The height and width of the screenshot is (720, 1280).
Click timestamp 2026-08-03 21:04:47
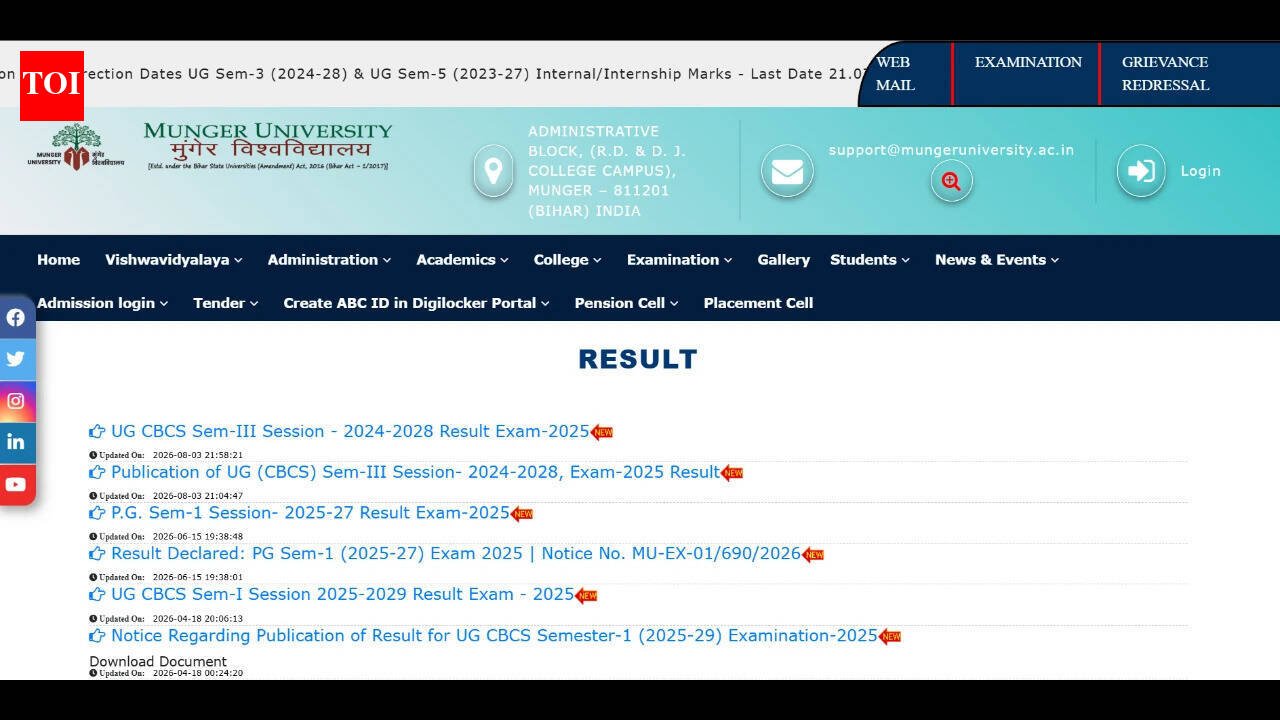click(197, 496)
